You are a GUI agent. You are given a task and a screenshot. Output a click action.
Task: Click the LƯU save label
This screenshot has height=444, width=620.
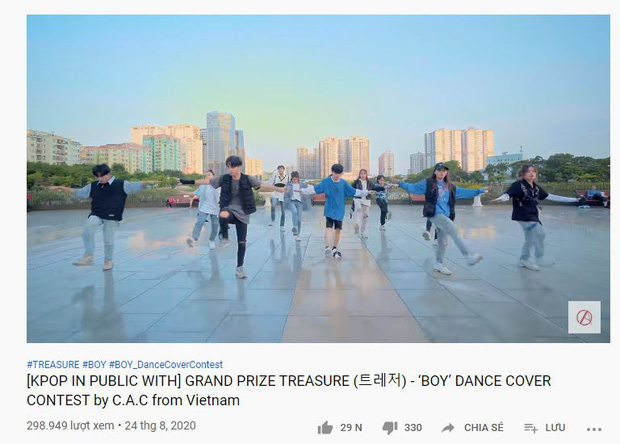(555, 428)
